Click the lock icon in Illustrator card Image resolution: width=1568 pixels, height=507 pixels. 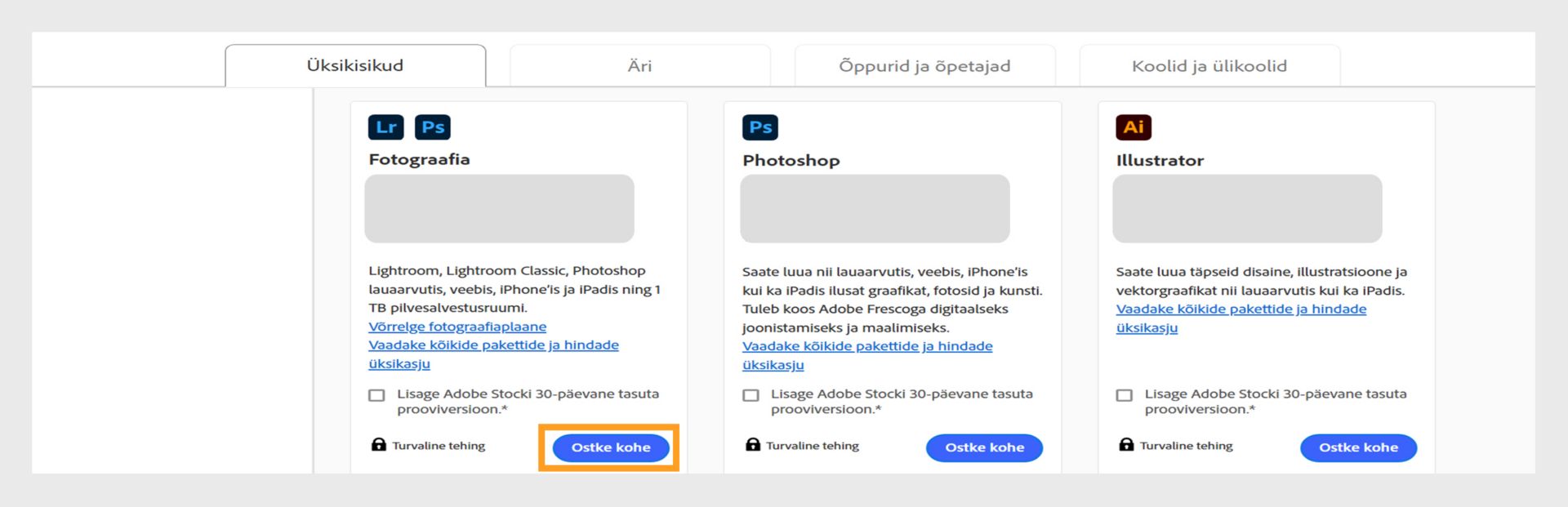pyautogui.click(x=1126, y=445)
